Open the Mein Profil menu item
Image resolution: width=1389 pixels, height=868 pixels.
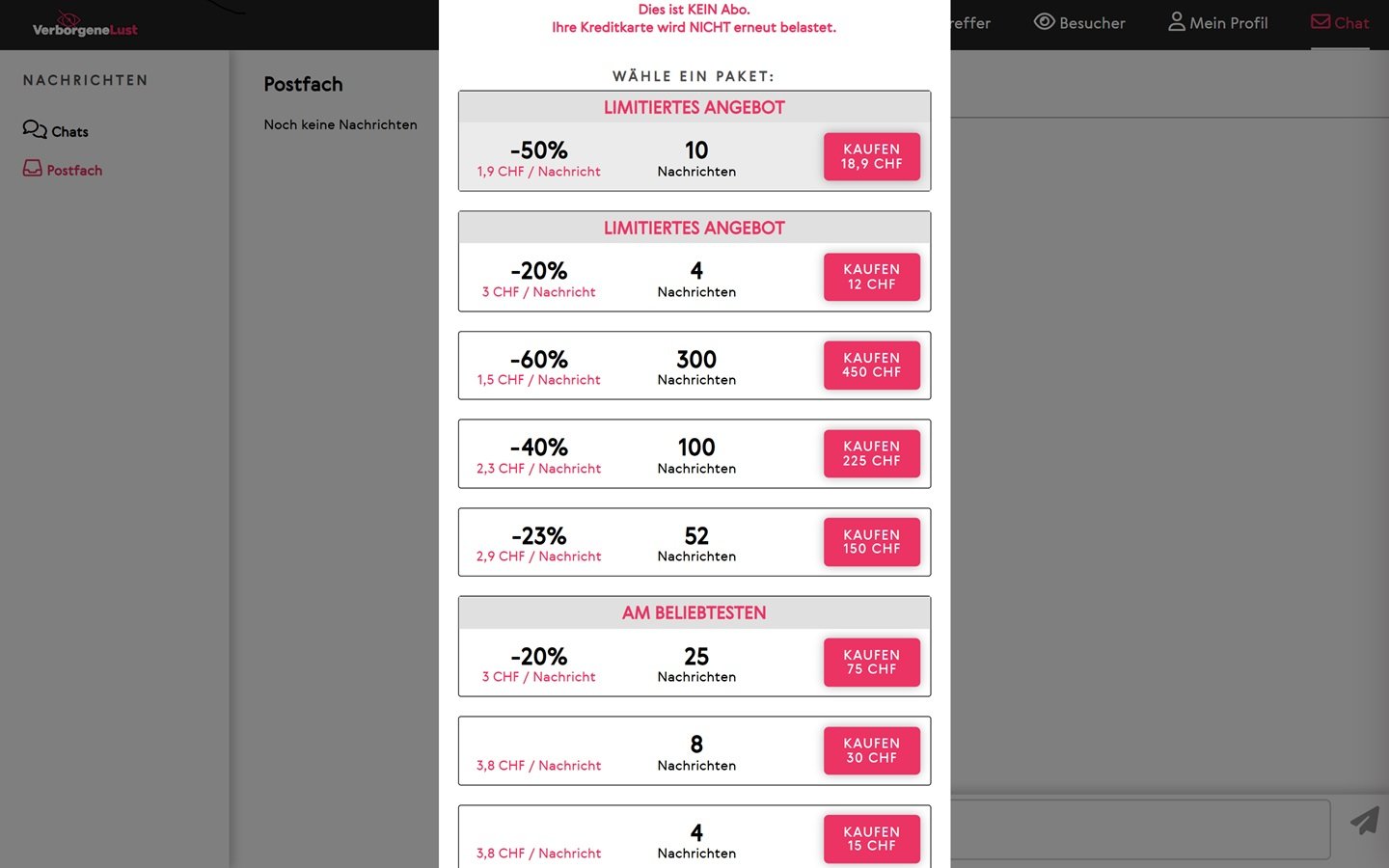(x=1218, y=22)
